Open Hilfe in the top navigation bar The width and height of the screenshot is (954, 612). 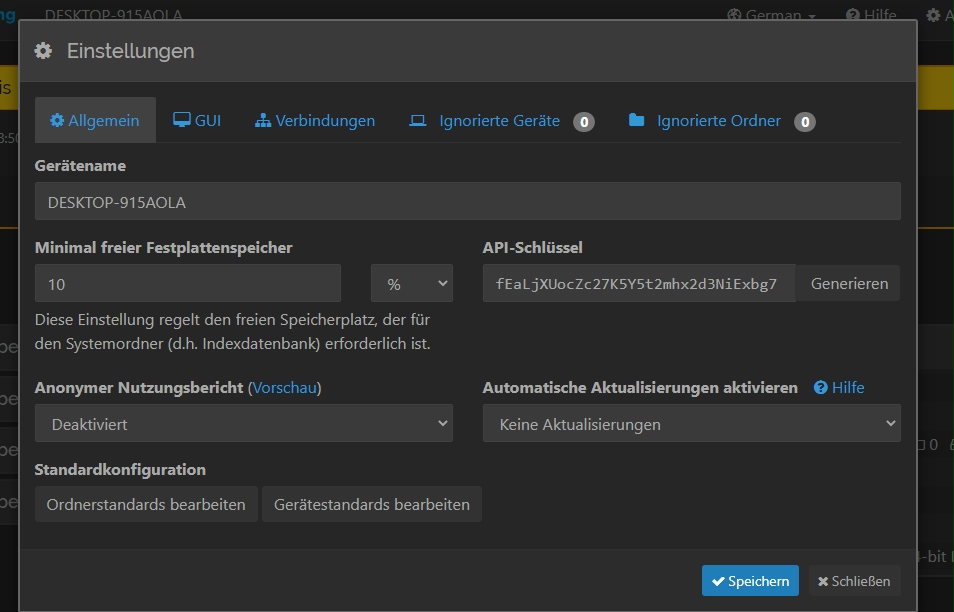871,15
